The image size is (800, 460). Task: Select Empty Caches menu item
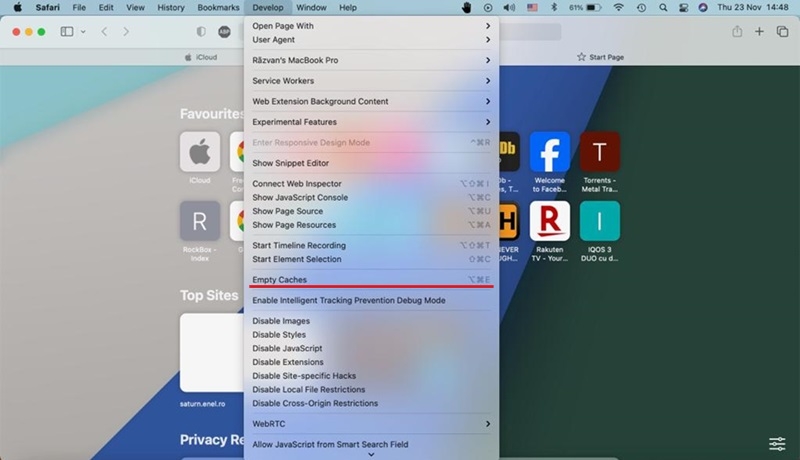point(280,280)
